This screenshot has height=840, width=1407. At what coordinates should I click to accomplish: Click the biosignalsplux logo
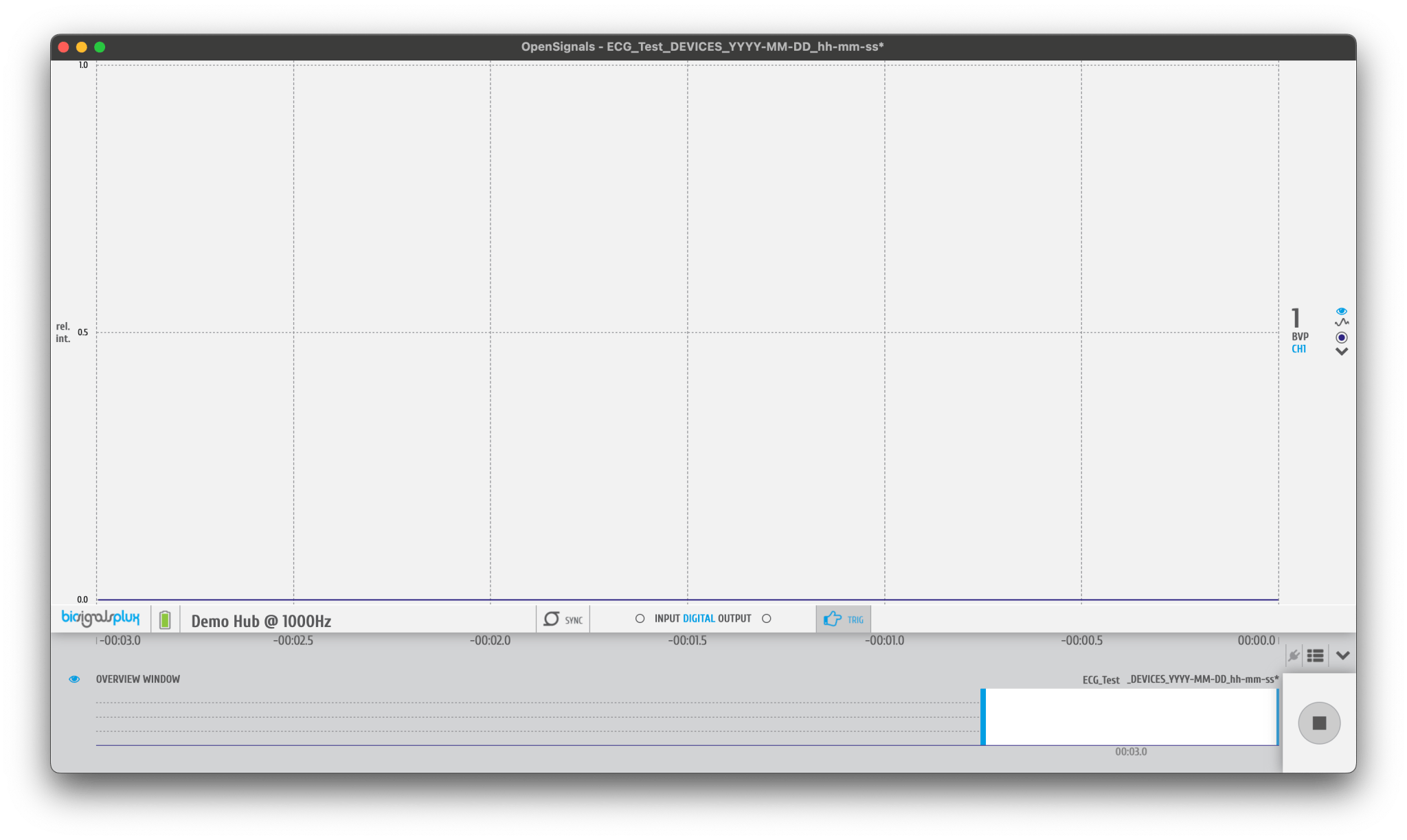click(x=100, y=617)
